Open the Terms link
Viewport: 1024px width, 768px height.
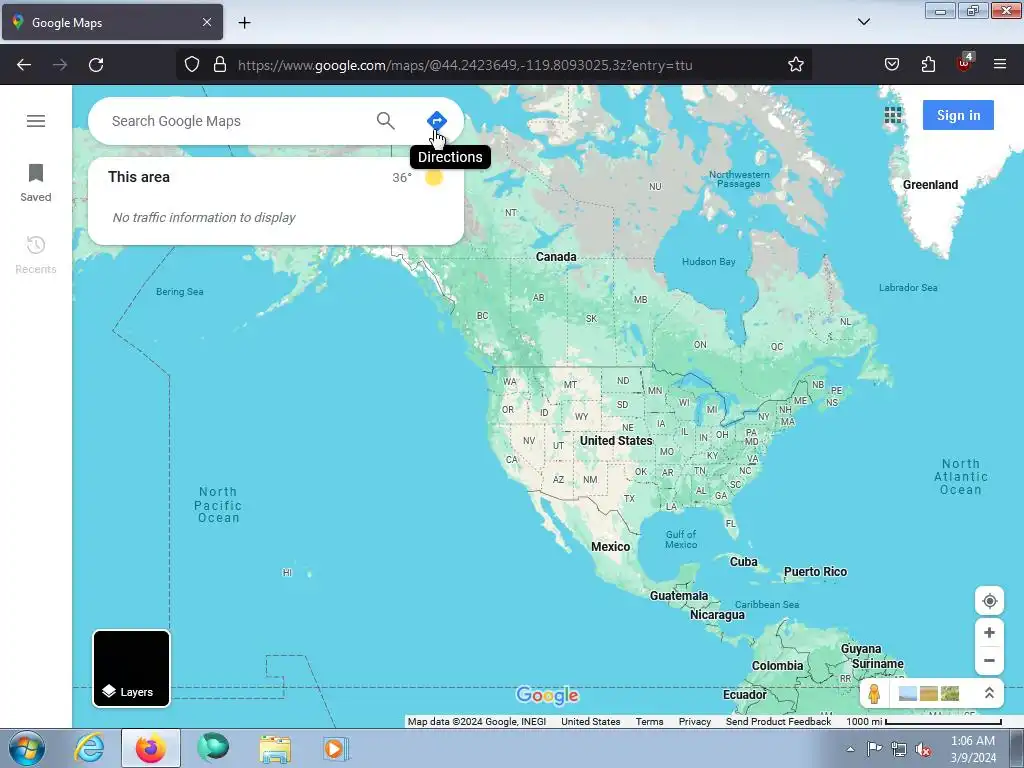coord(649,722)
